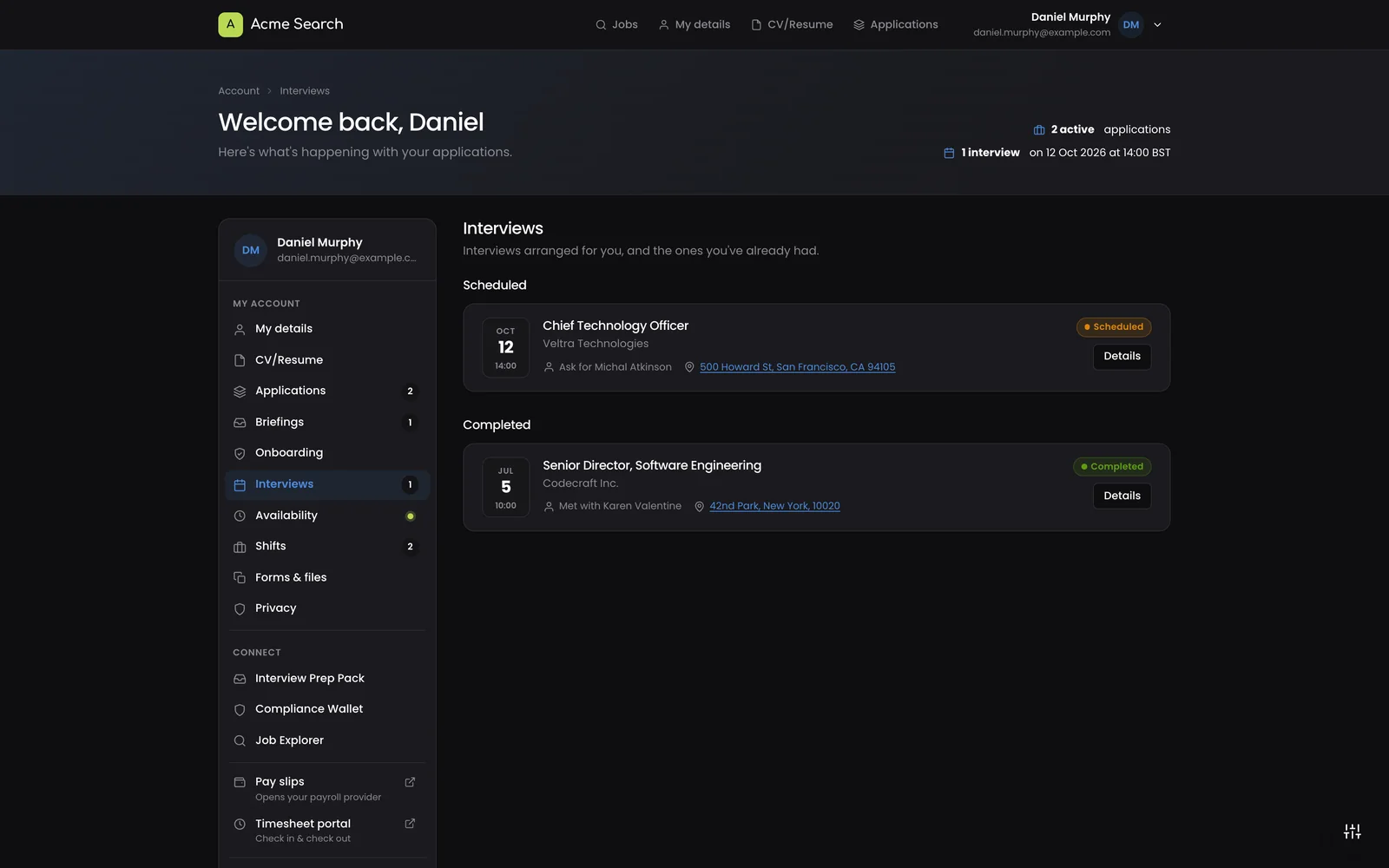Open Jobs in the top navigation
The width and height of the screenshot is (1389, 868).
pos(616,24)
